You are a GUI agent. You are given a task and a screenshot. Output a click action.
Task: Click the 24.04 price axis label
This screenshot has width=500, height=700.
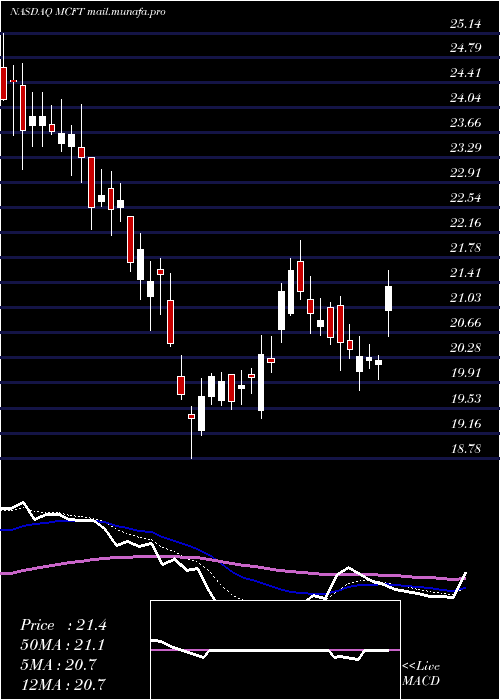(466, 97)
